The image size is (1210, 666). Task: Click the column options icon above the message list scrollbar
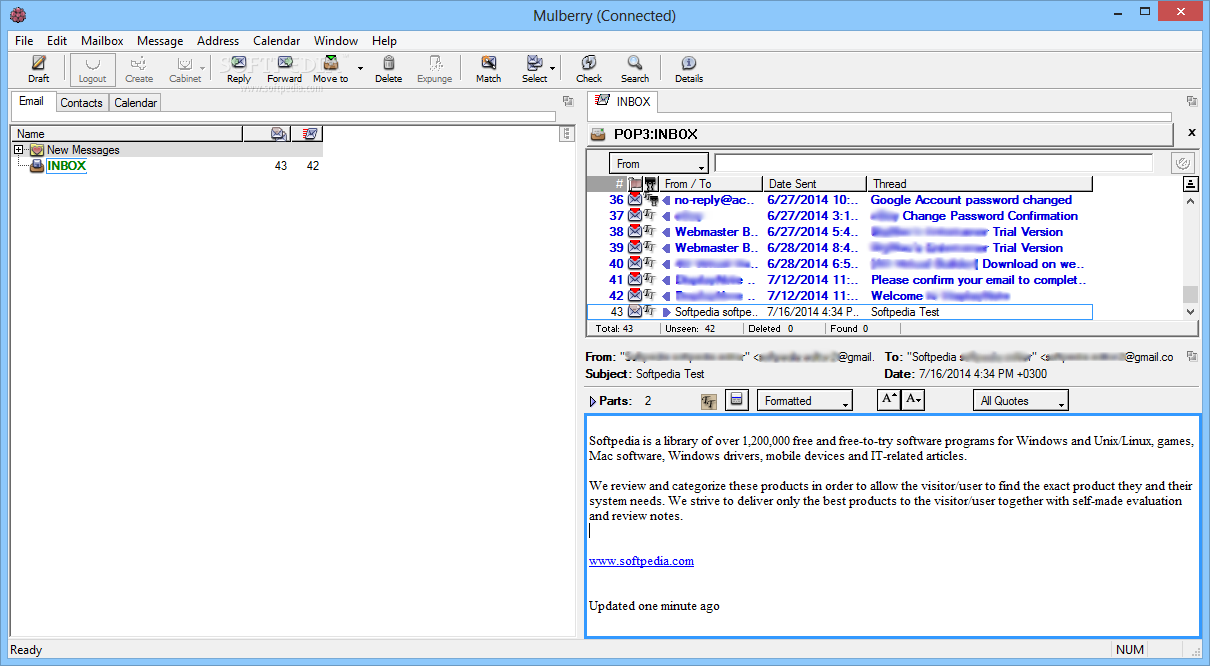coord(1190,184)
